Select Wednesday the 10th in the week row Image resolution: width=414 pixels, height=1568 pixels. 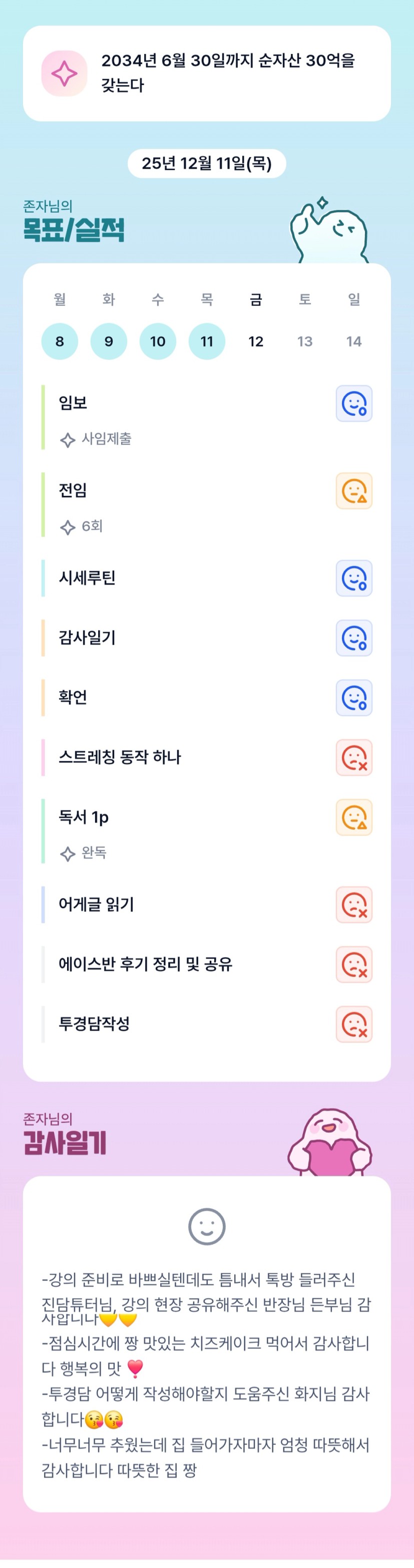pos(158,341)
